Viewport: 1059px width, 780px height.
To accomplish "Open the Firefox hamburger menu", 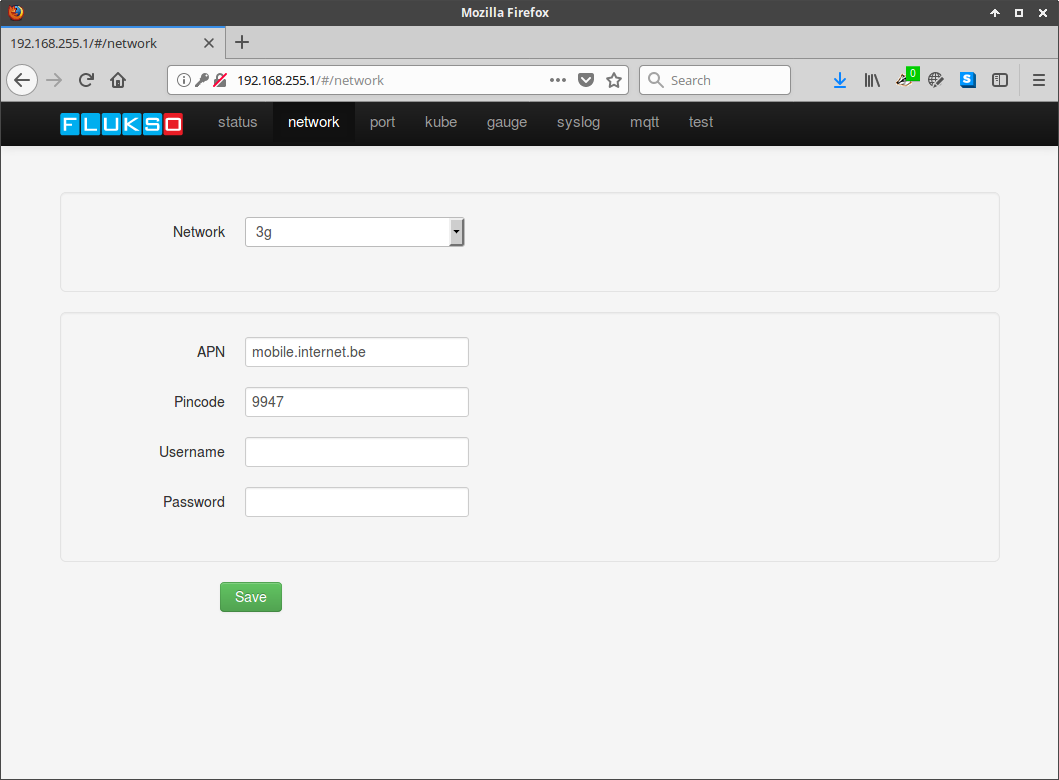I will 1038,80.
